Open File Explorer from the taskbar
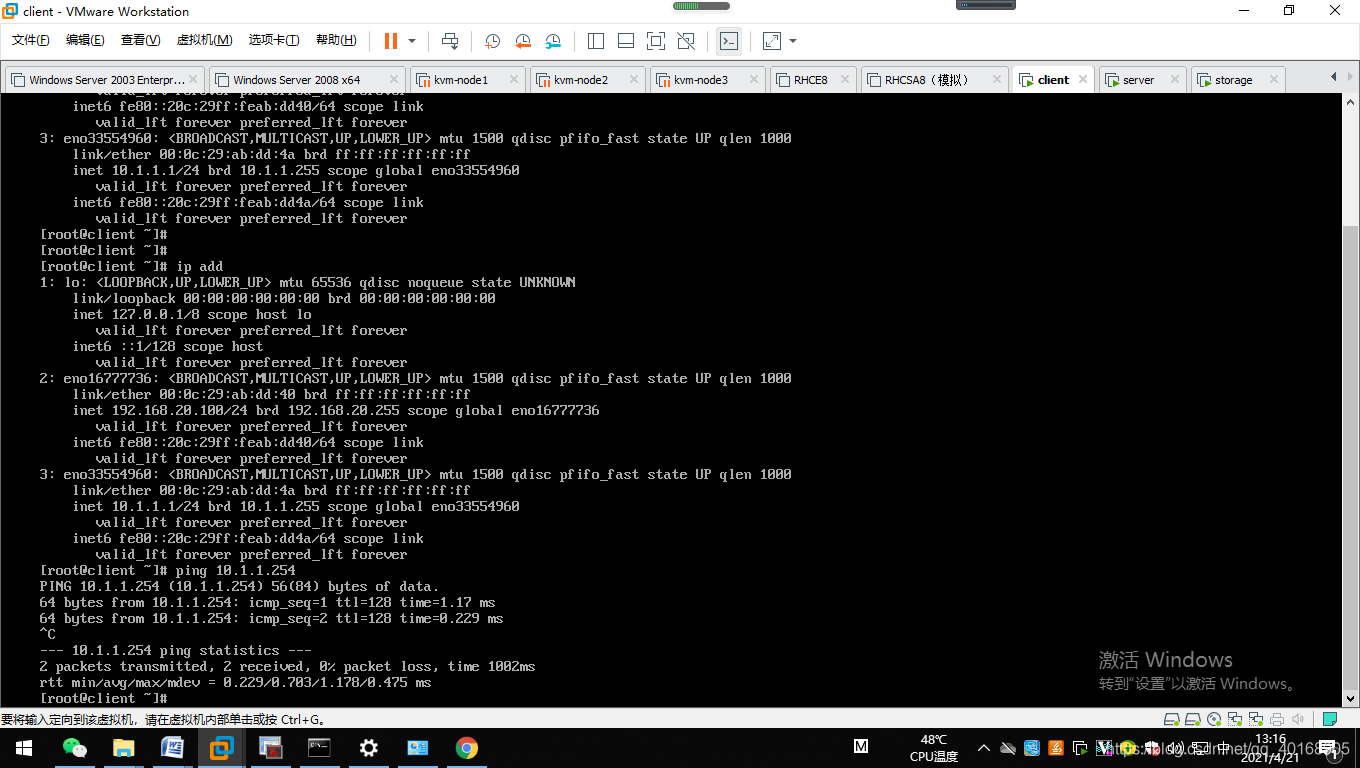Image resolution: width=1360 pixels, height=768 pixels. [124, 747]
